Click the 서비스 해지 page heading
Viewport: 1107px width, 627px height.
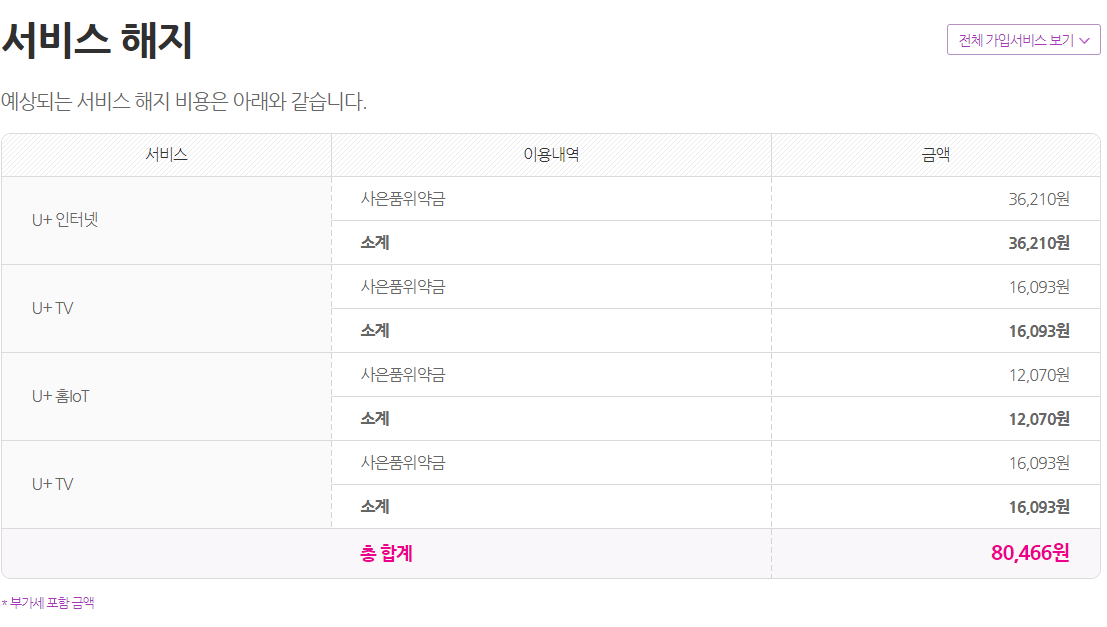pyautogui.click(x=97, y=41)
